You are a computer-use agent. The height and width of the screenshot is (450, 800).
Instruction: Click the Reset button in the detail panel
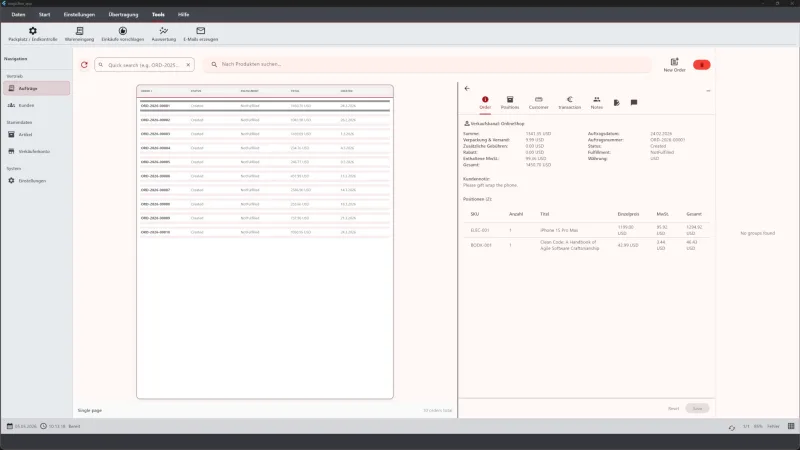coord(673,408)
